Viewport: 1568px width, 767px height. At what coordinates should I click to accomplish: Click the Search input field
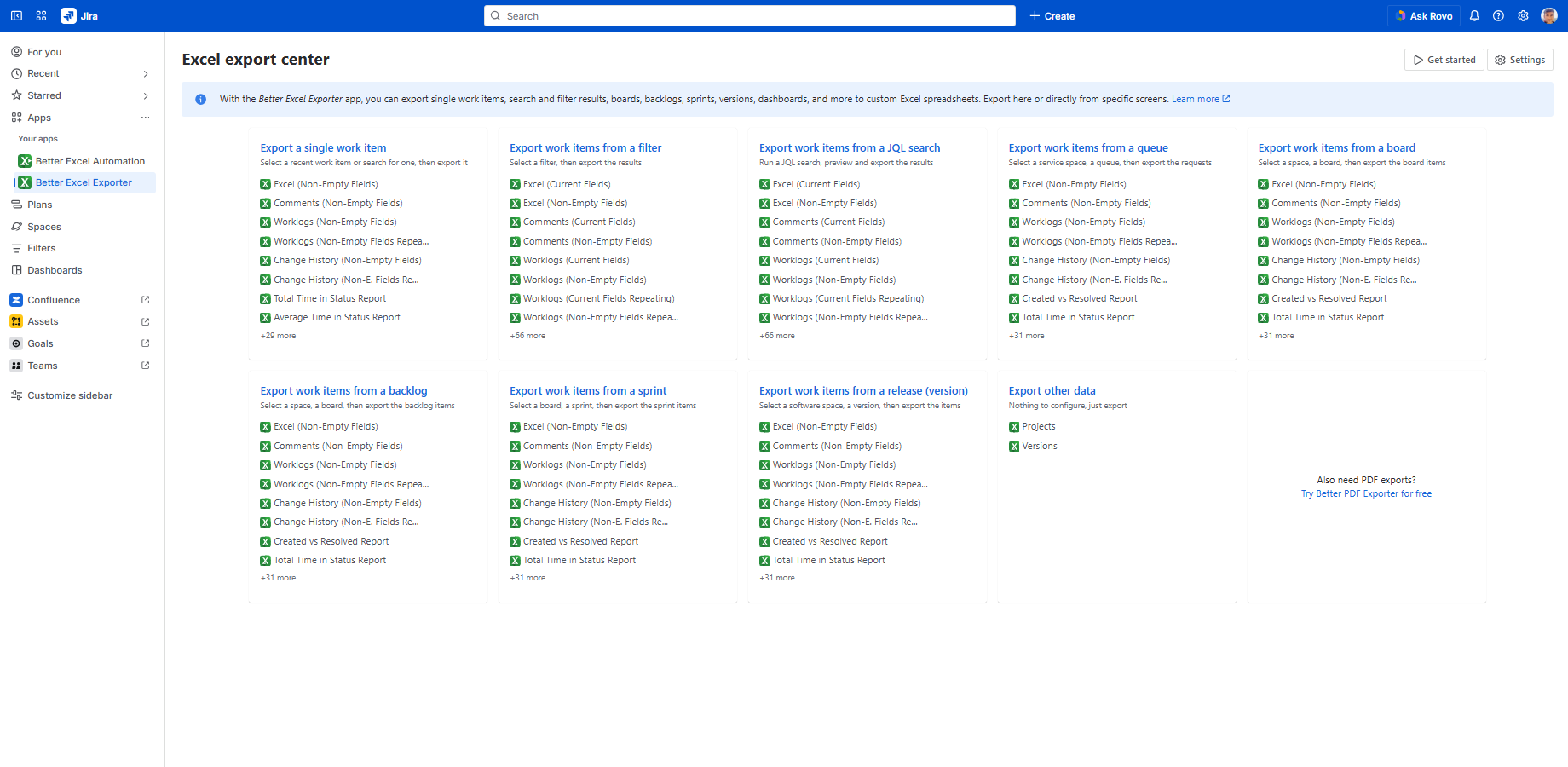coord(750,16)
